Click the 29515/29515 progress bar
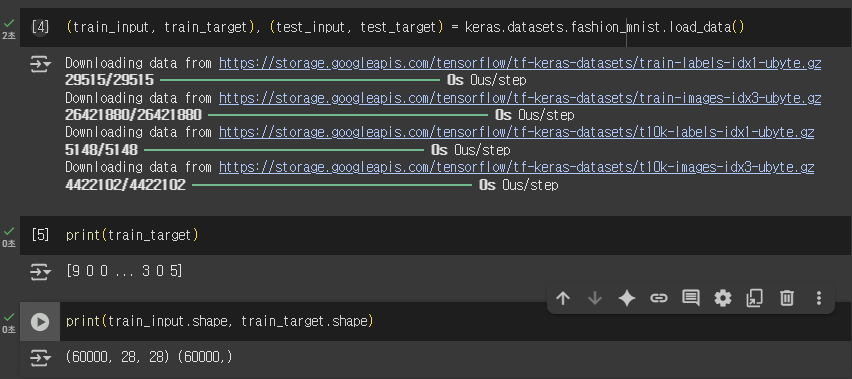The height and width of the screenshot is (379, 852). tap(300, 80)
